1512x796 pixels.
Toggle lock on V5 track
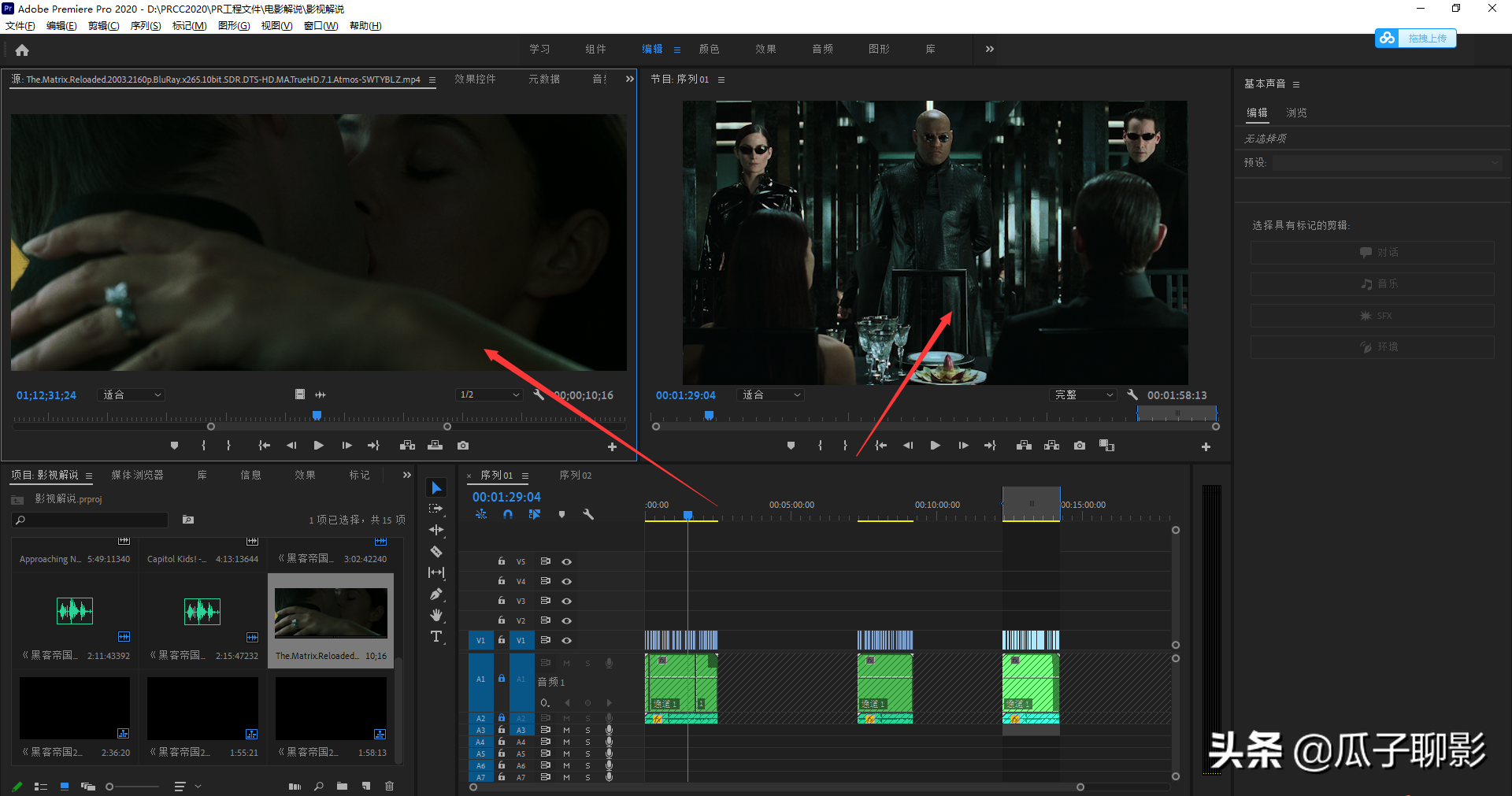(x=501, y=561)
